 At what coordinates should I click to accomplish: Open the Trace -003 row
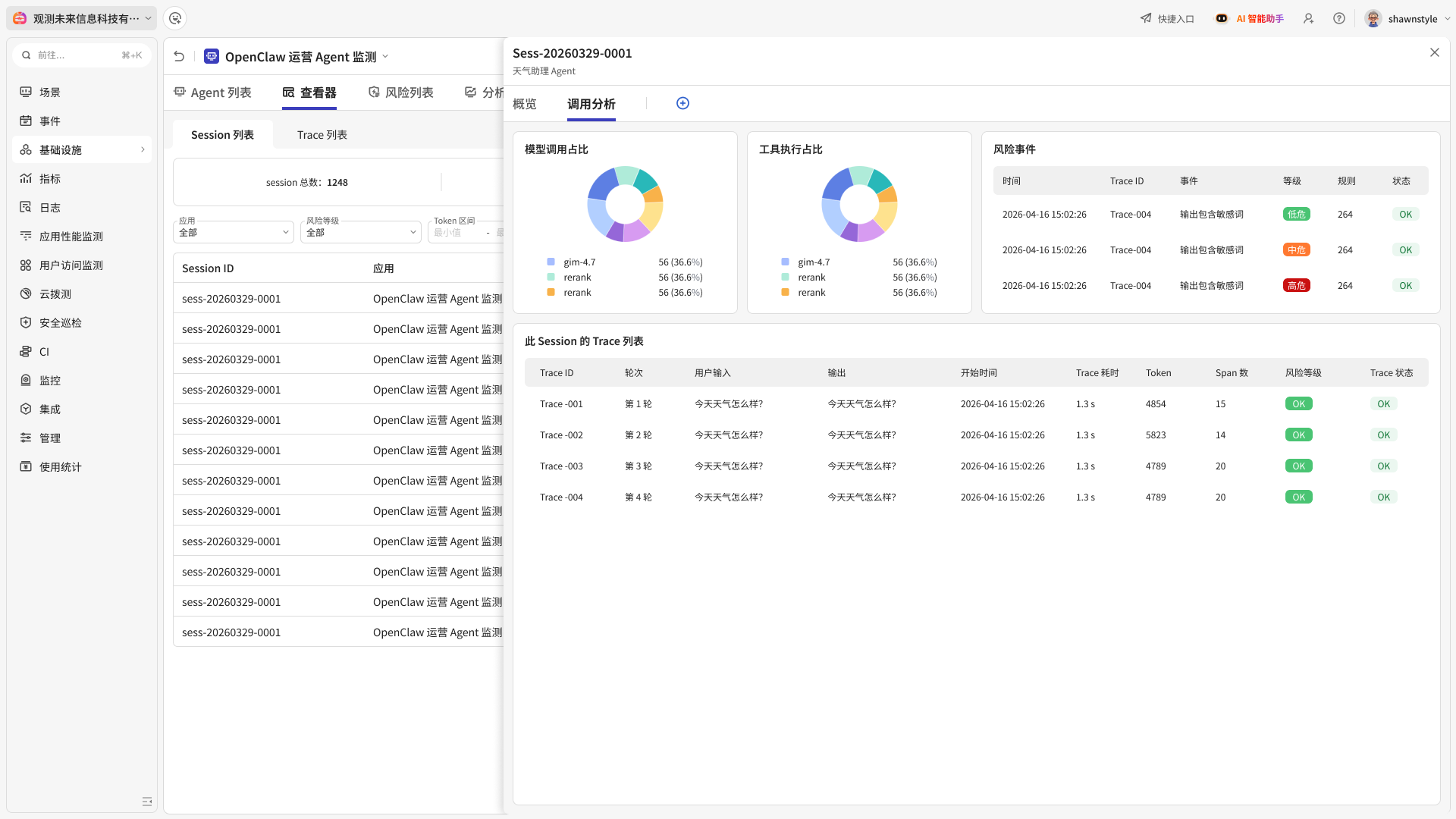coord(977,466)
